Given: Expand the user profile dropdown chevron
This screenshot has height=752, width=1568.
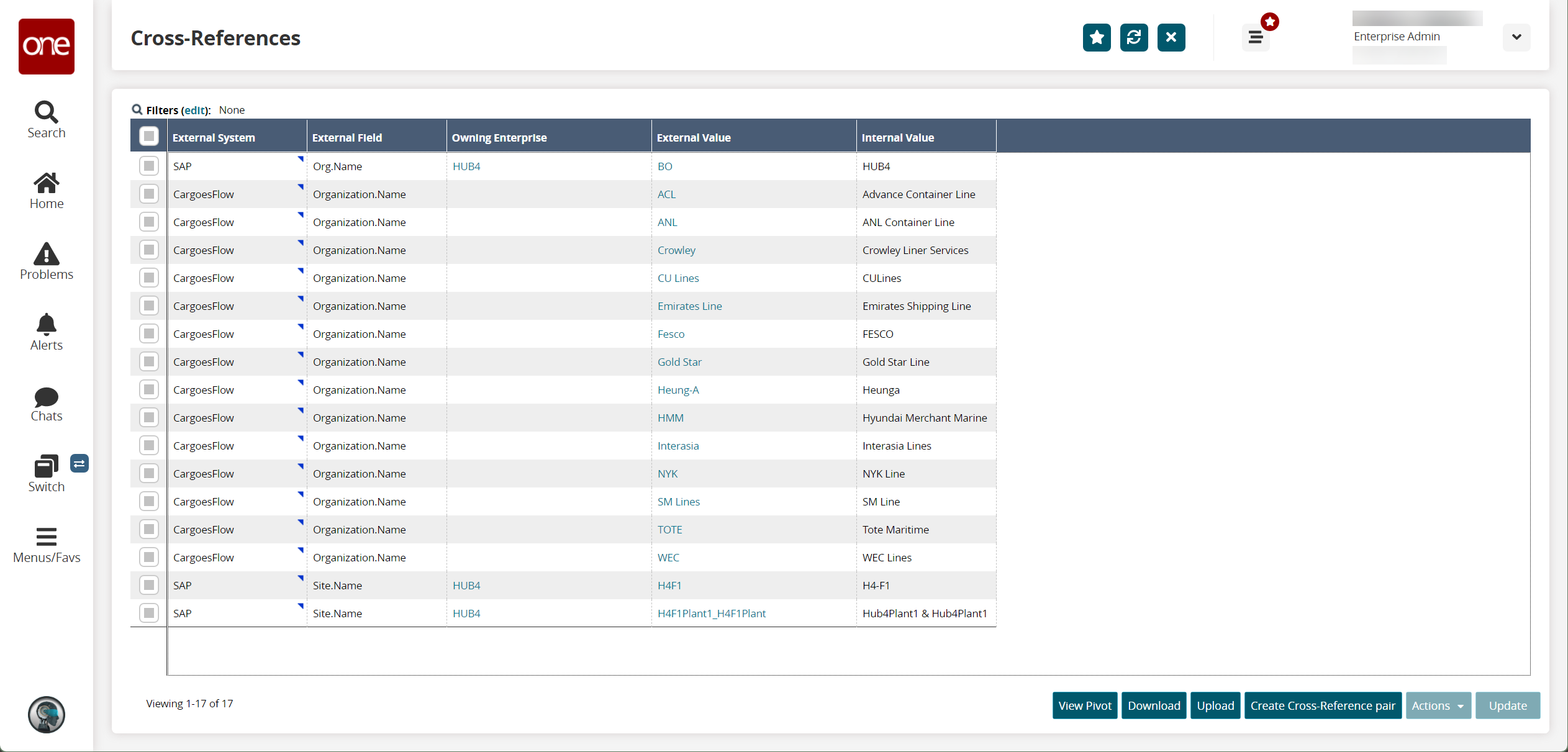Looking at the screenshot, I should pos(1516,37).
